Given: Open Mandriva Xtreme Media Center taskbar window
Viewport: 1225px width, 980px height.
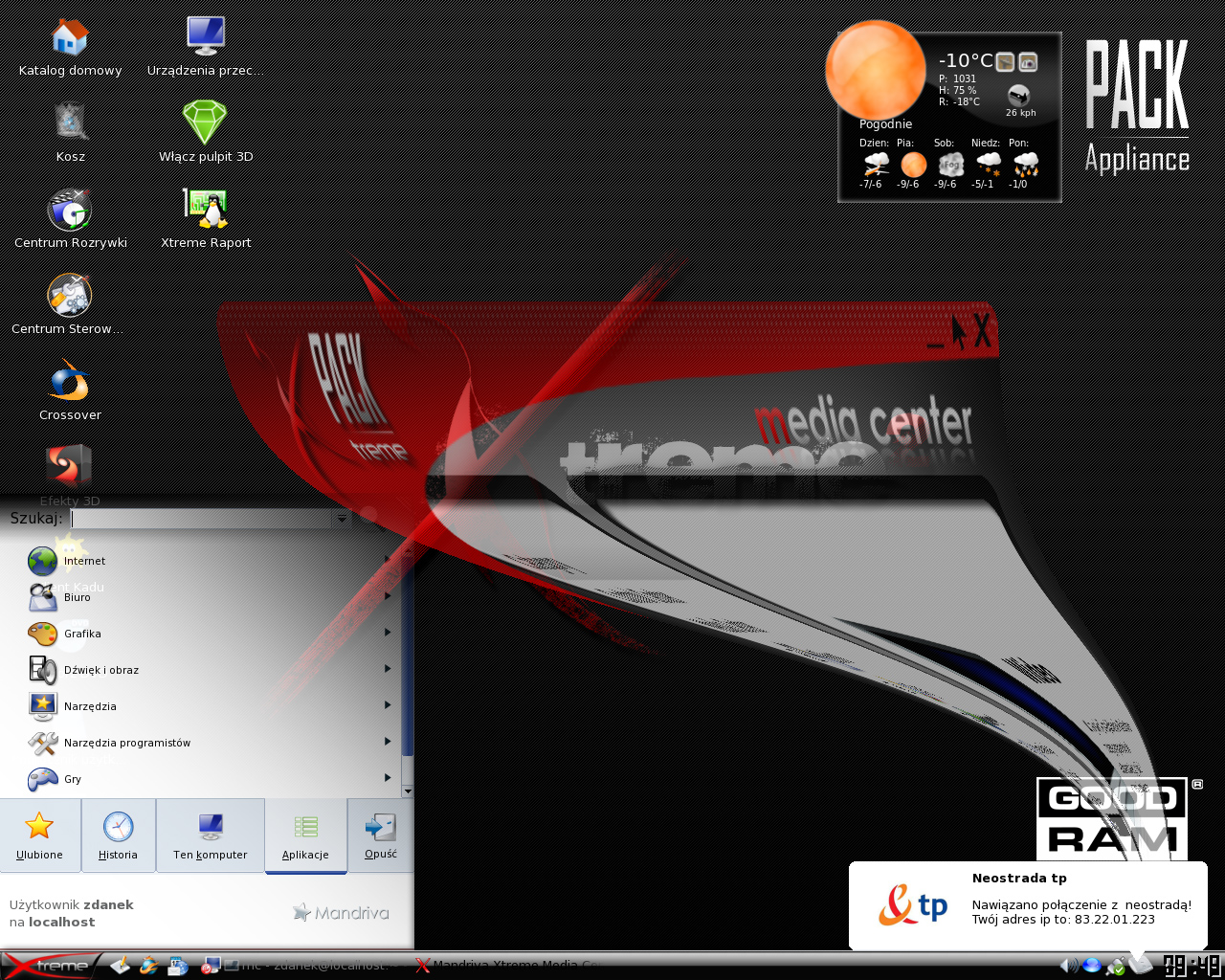Looking at the screenshot, I should [x=507, y=965].
